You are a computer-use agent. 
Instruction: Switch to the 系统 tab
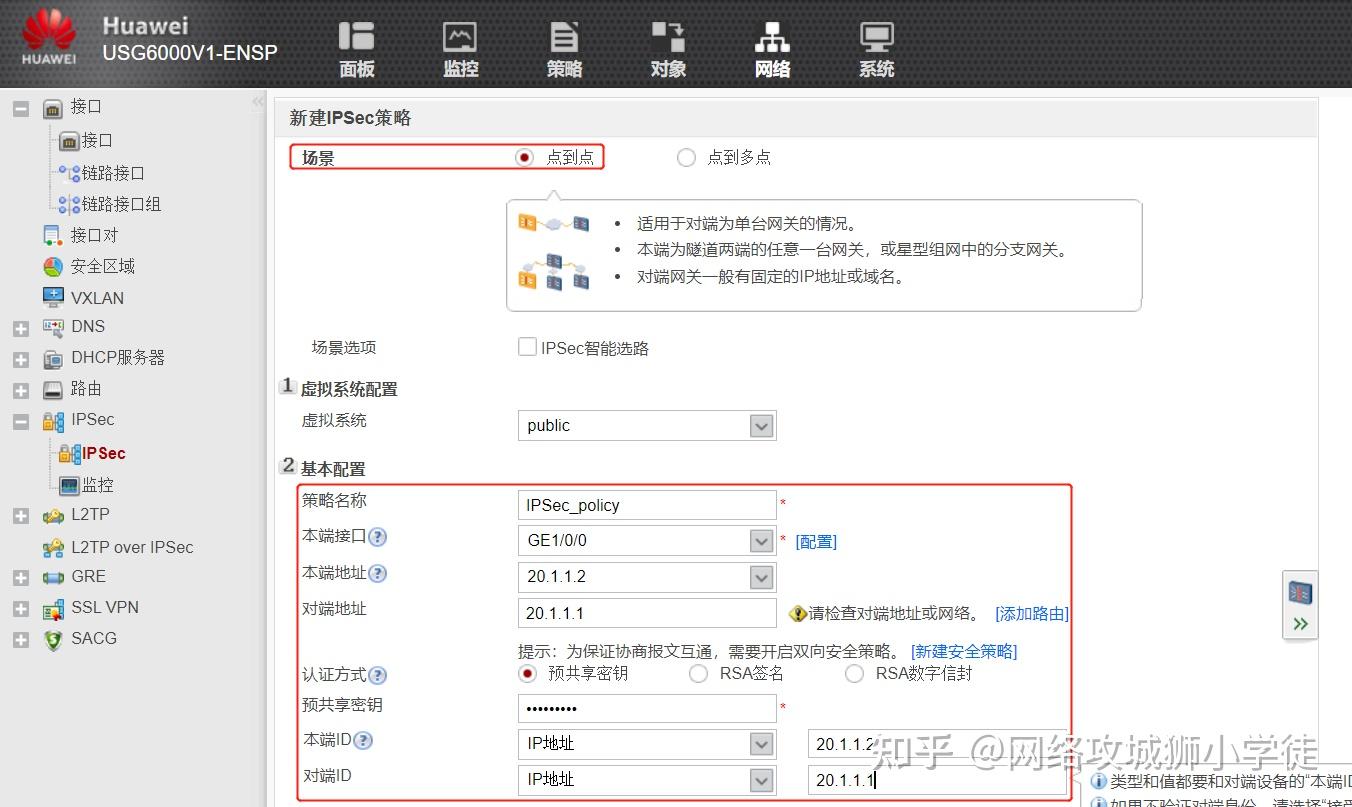click(x=876, y=48)
